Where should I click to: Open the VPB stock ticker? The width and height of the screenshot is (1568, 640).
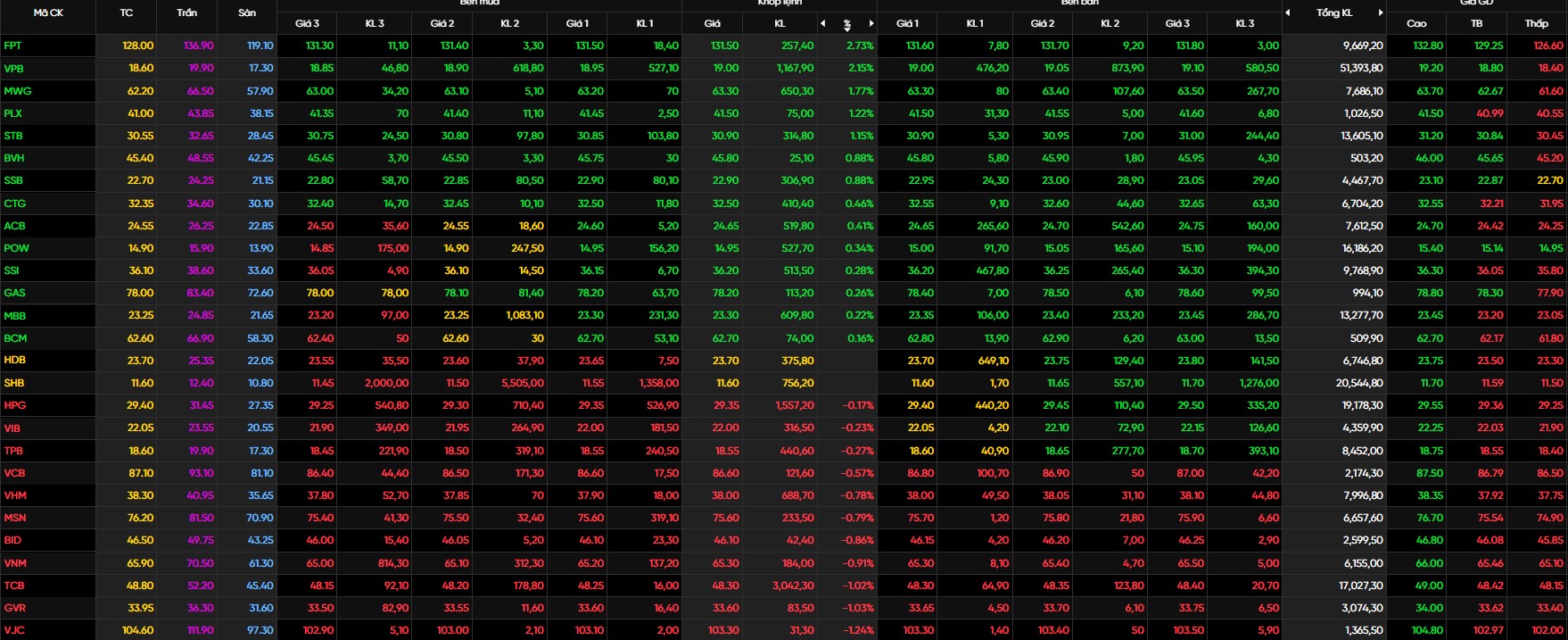click(x=13, y=68)
